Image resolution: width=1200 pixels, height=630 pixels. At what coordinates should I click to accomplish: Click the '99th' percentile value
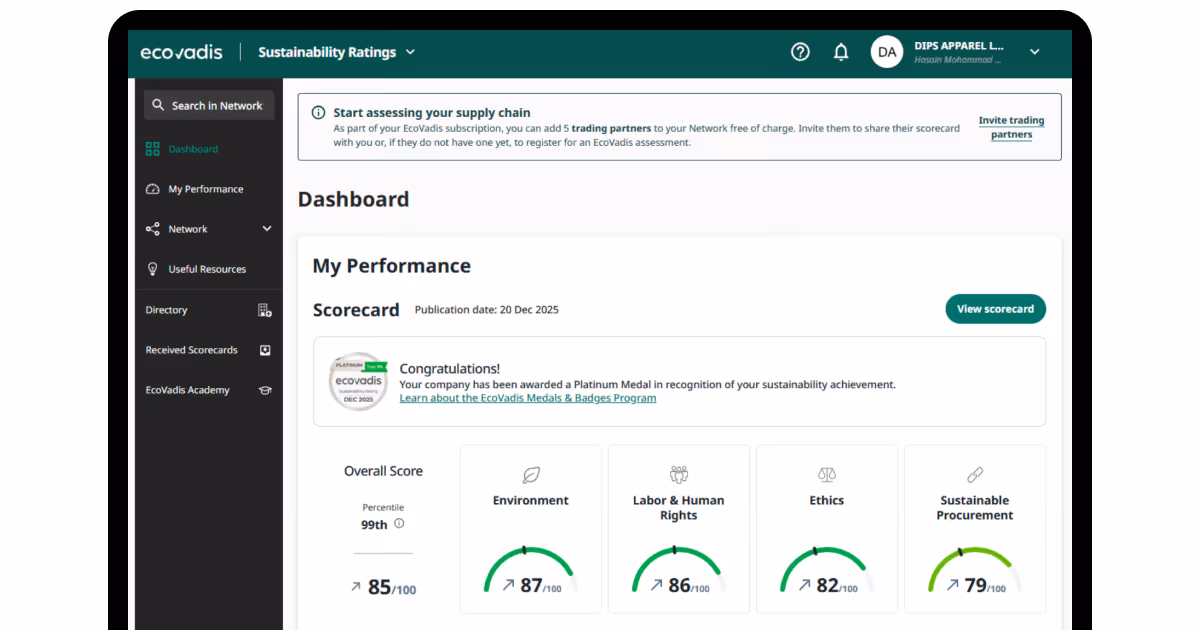(x=374, y=524)
